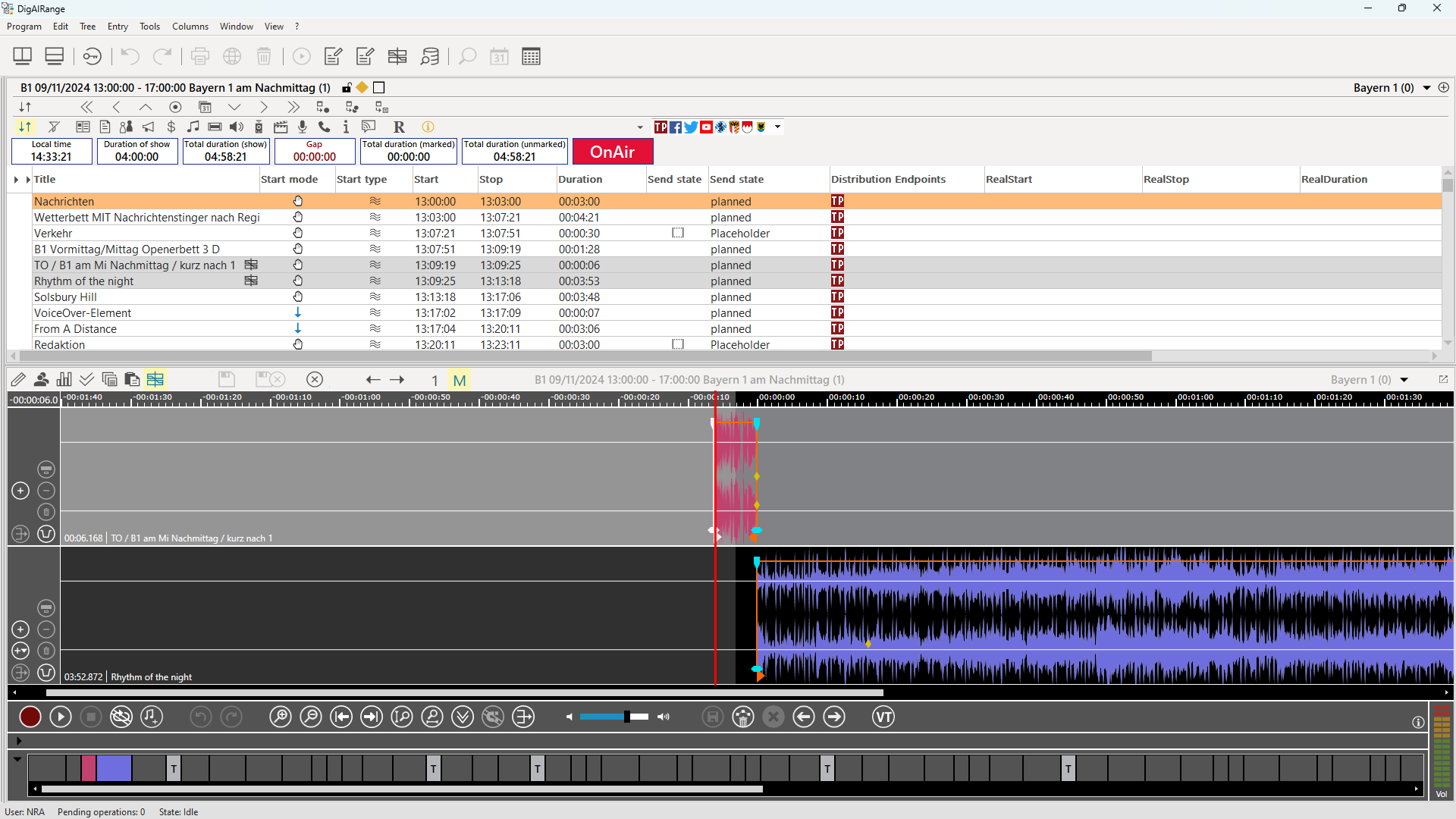Click the telephone filter icon
Viewport: 1456px width, 819px height.
[x=325, y=127]
